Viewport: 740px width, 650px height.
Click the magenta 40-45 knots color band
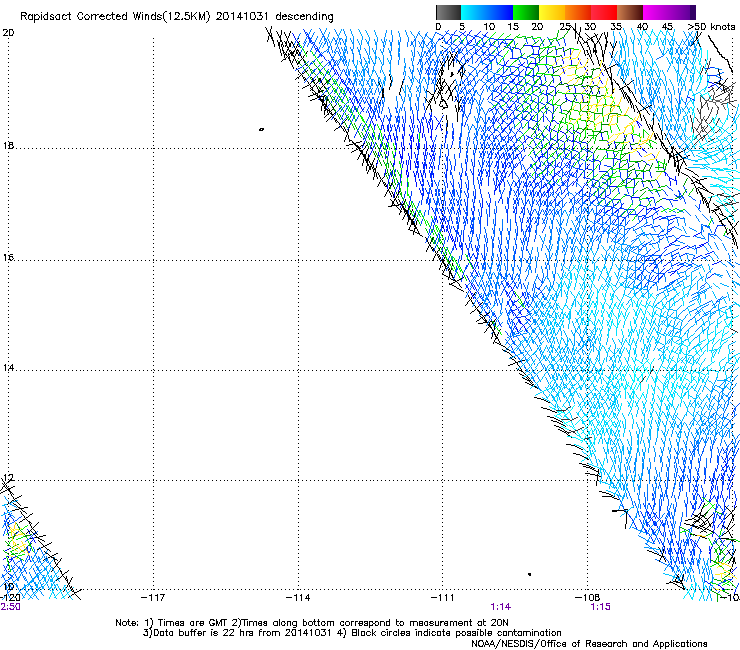click(x=656, y=12)
